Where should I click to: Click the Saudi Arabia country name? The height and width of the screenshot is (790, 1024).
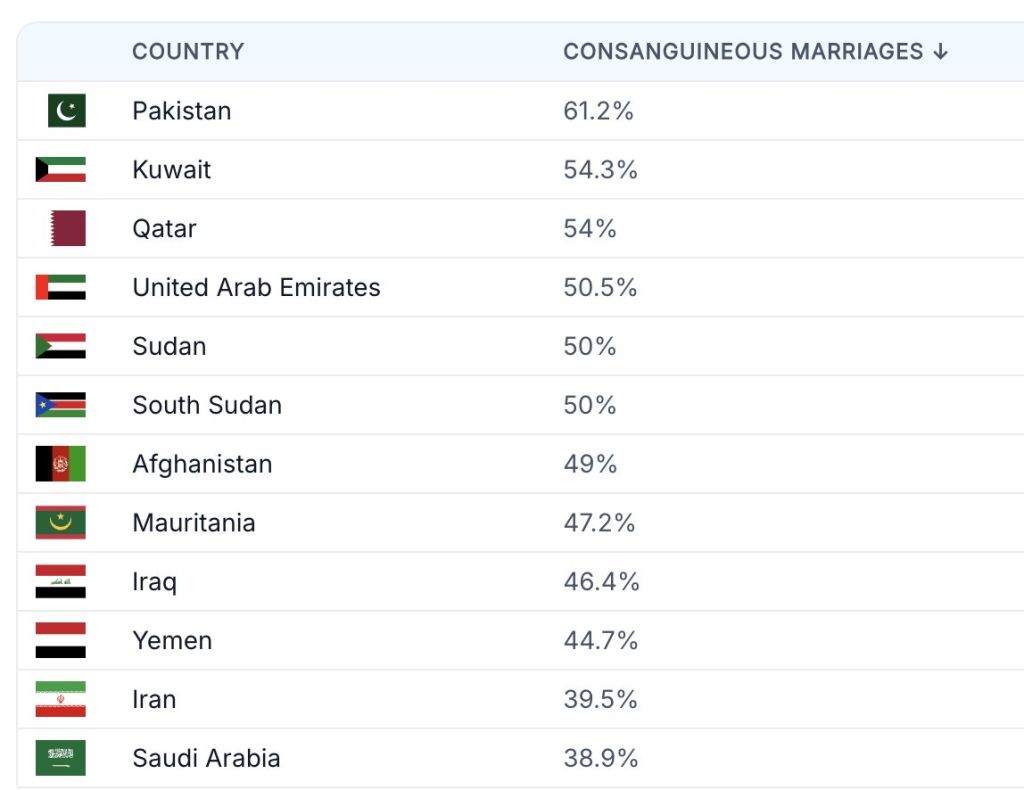(206, 759)
